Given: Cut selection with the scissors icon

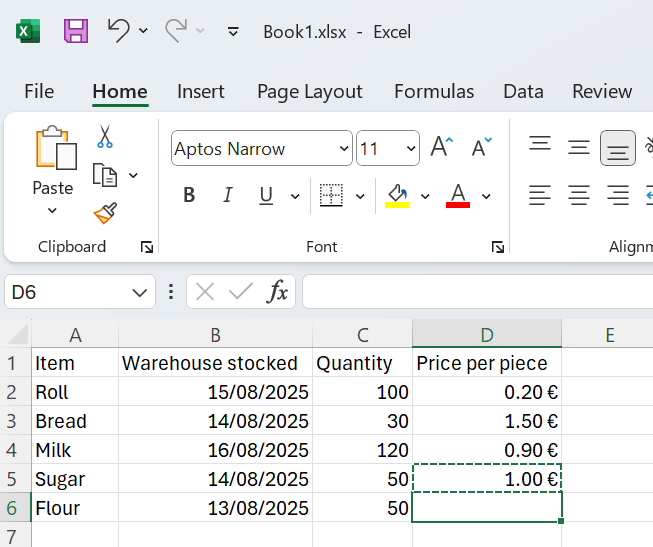Looking at the screenshot, I should tap(105, 136).
